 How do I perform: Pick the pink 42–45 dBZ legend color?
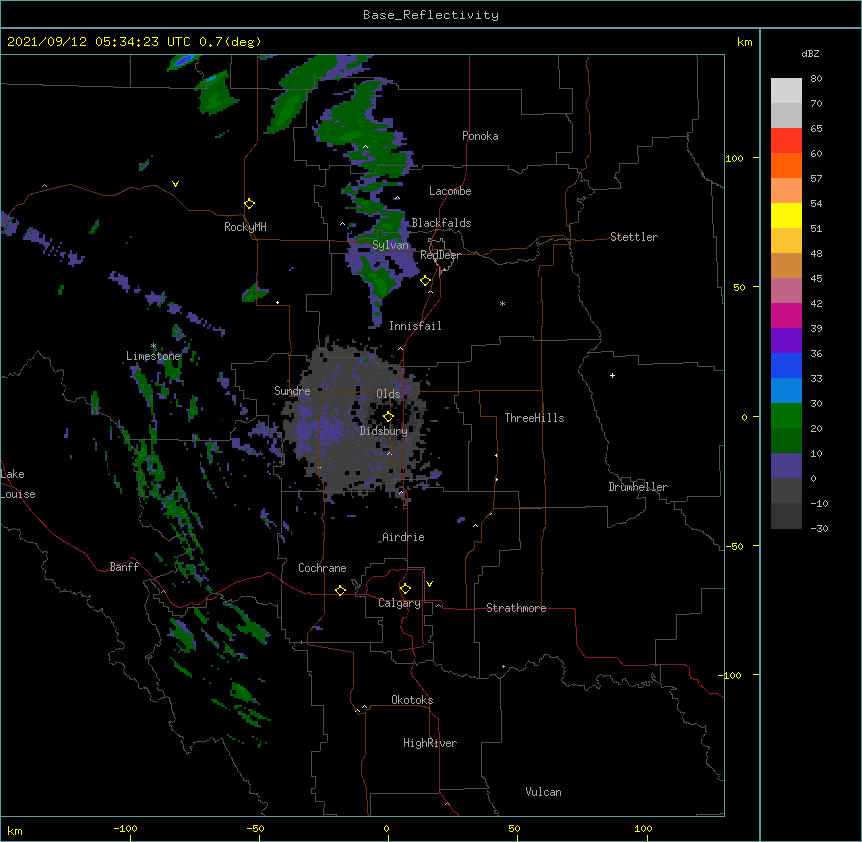click(x=786, y=291)
